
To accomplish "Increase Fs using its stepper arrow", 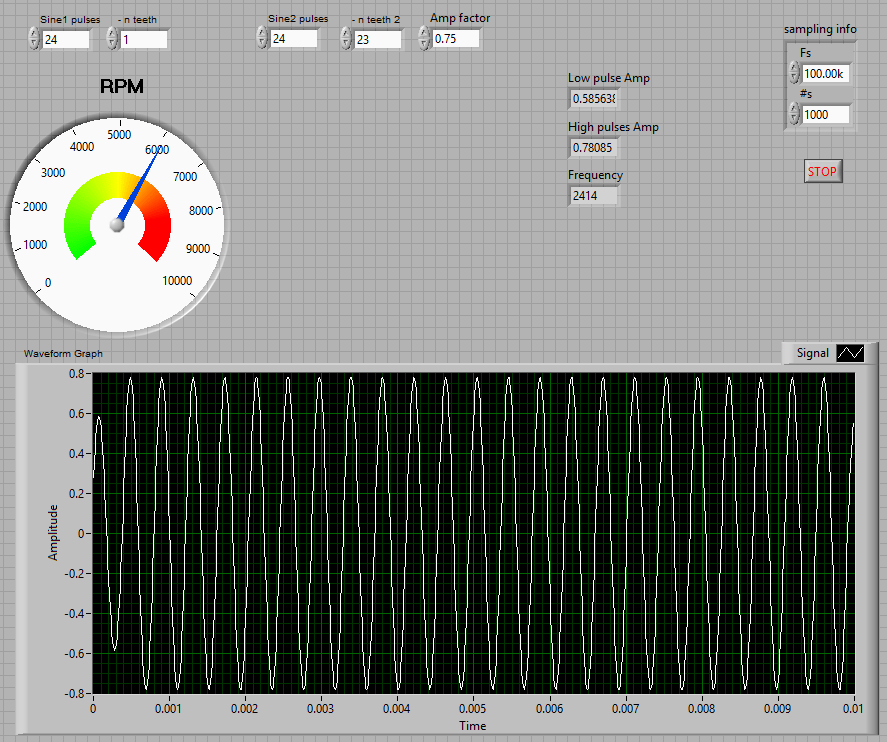I will coord(791,68).
